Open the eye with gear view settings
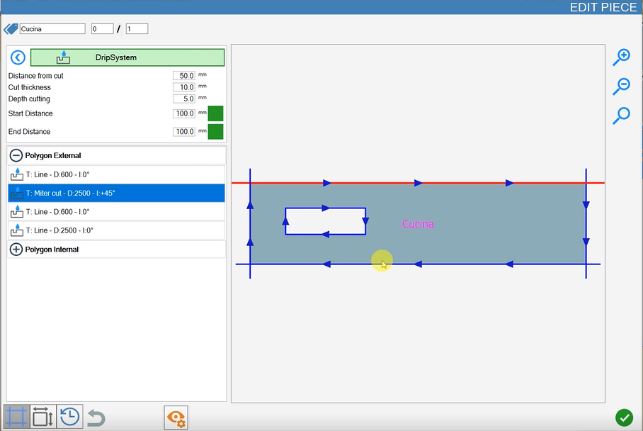The height and width of the screenshot is (431, 643). tap(176, 418)
